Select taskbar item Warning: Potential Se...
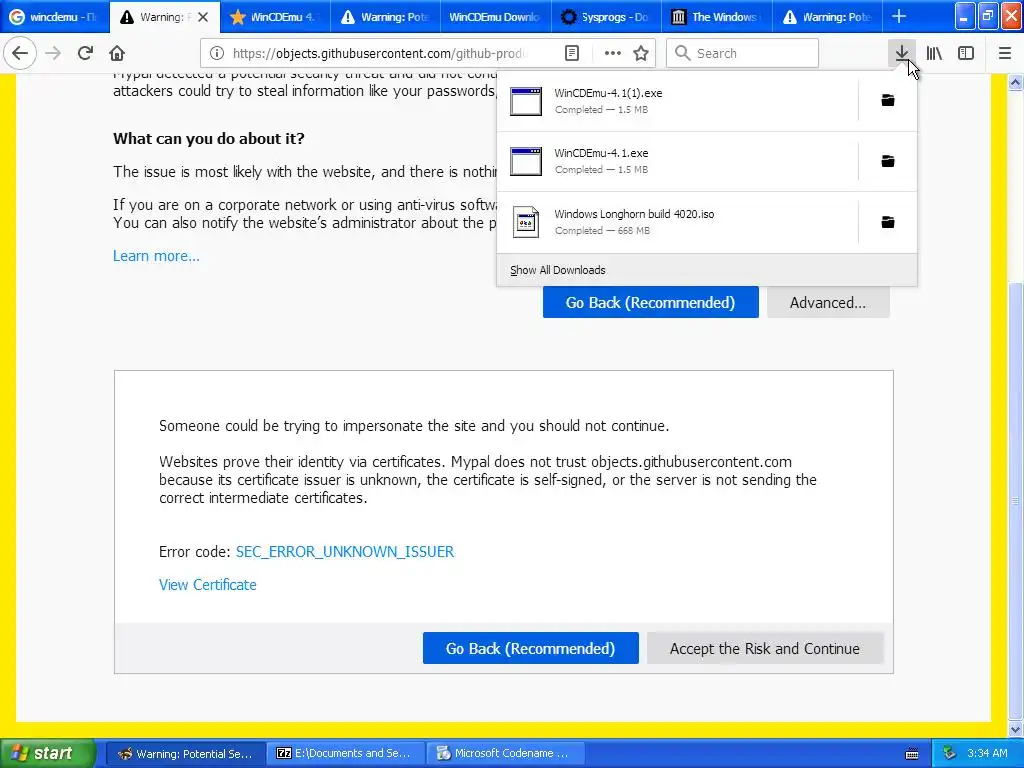Image resolution: width=1024 pixels, height=768 pixels. (185, 754)
